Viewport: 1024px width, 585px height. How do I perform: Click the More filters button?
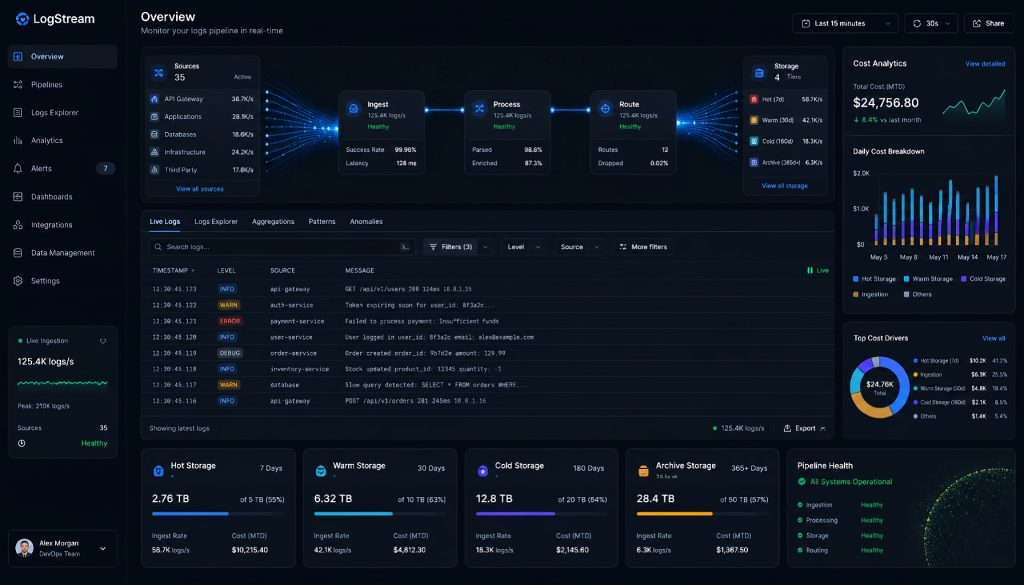[643, 247]
